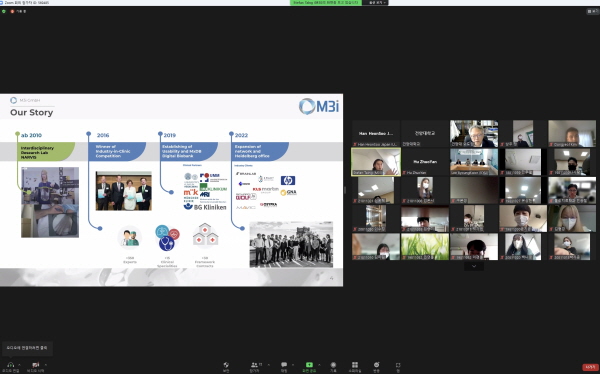
Task: Open view options menu beside green sharing banner
Action: coord(376,3)
